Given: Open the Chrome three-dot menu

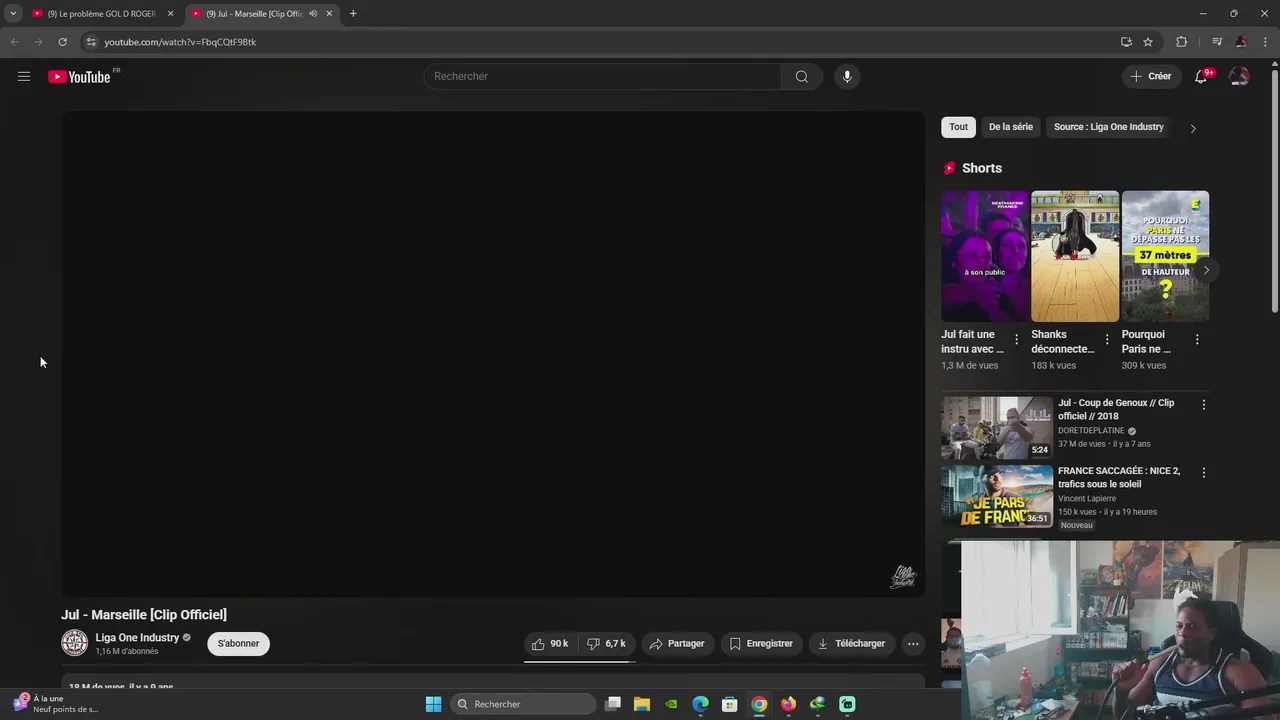Looking at the screenshot, I should (x=1266, y=42).
